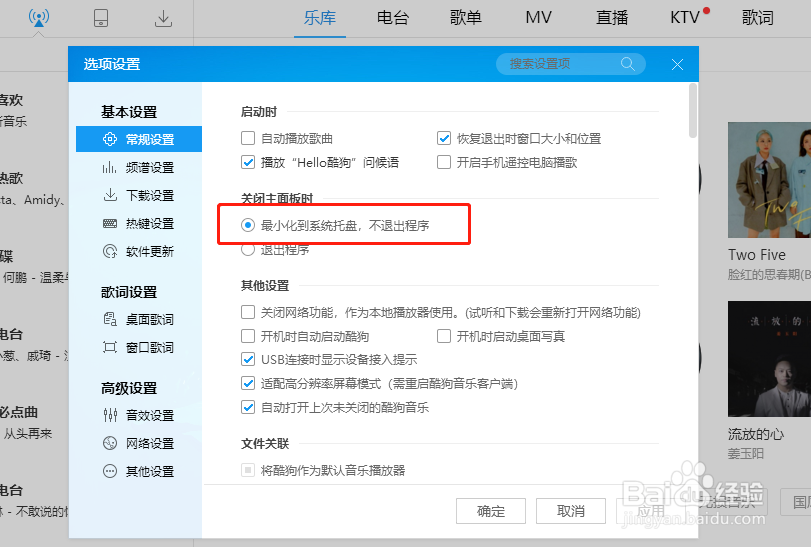Uncheck 自动打开上次未关闭的酷狗音乐
Viewport: 811px width, 547px height.
(248, 407)
